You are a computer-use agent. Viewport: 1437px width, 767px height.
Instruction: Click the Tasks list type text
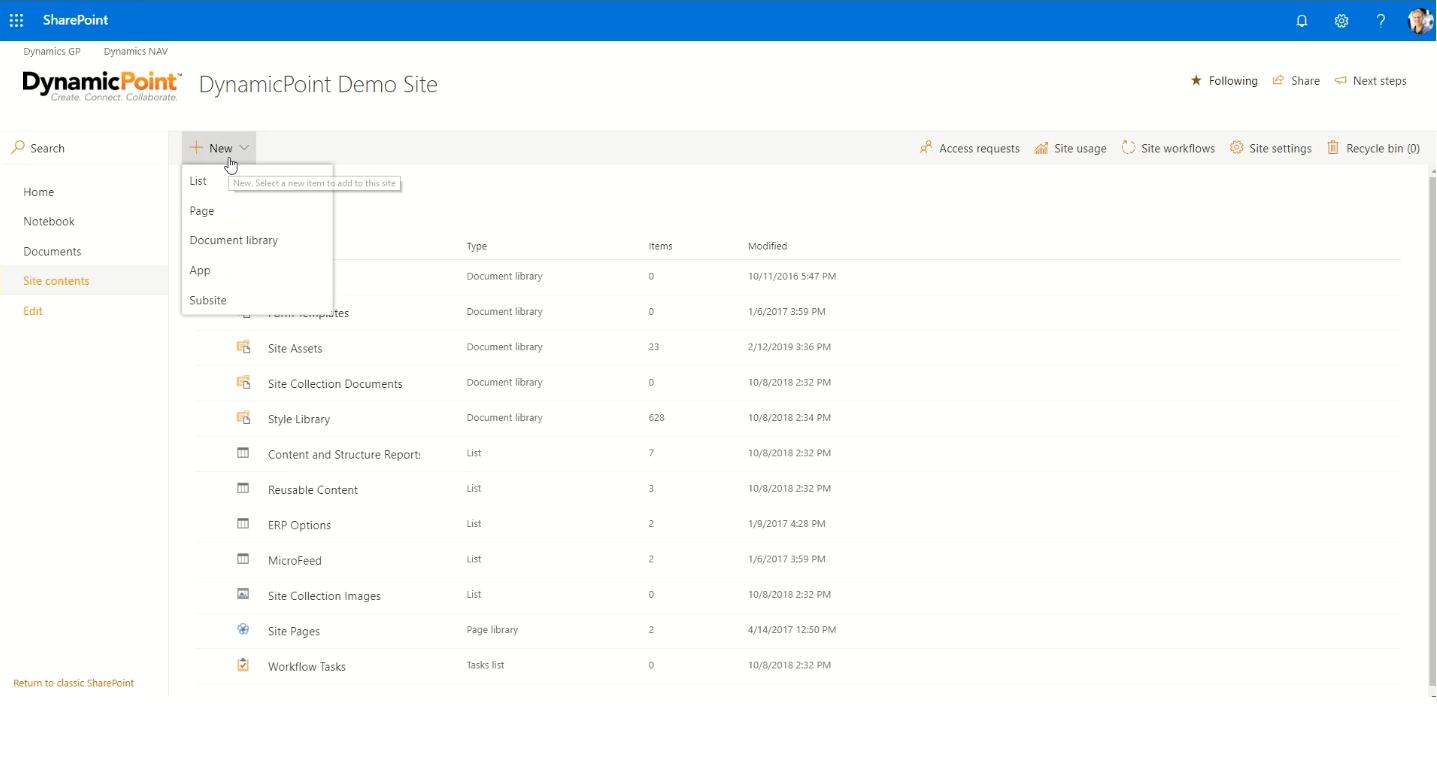point(485,665)
